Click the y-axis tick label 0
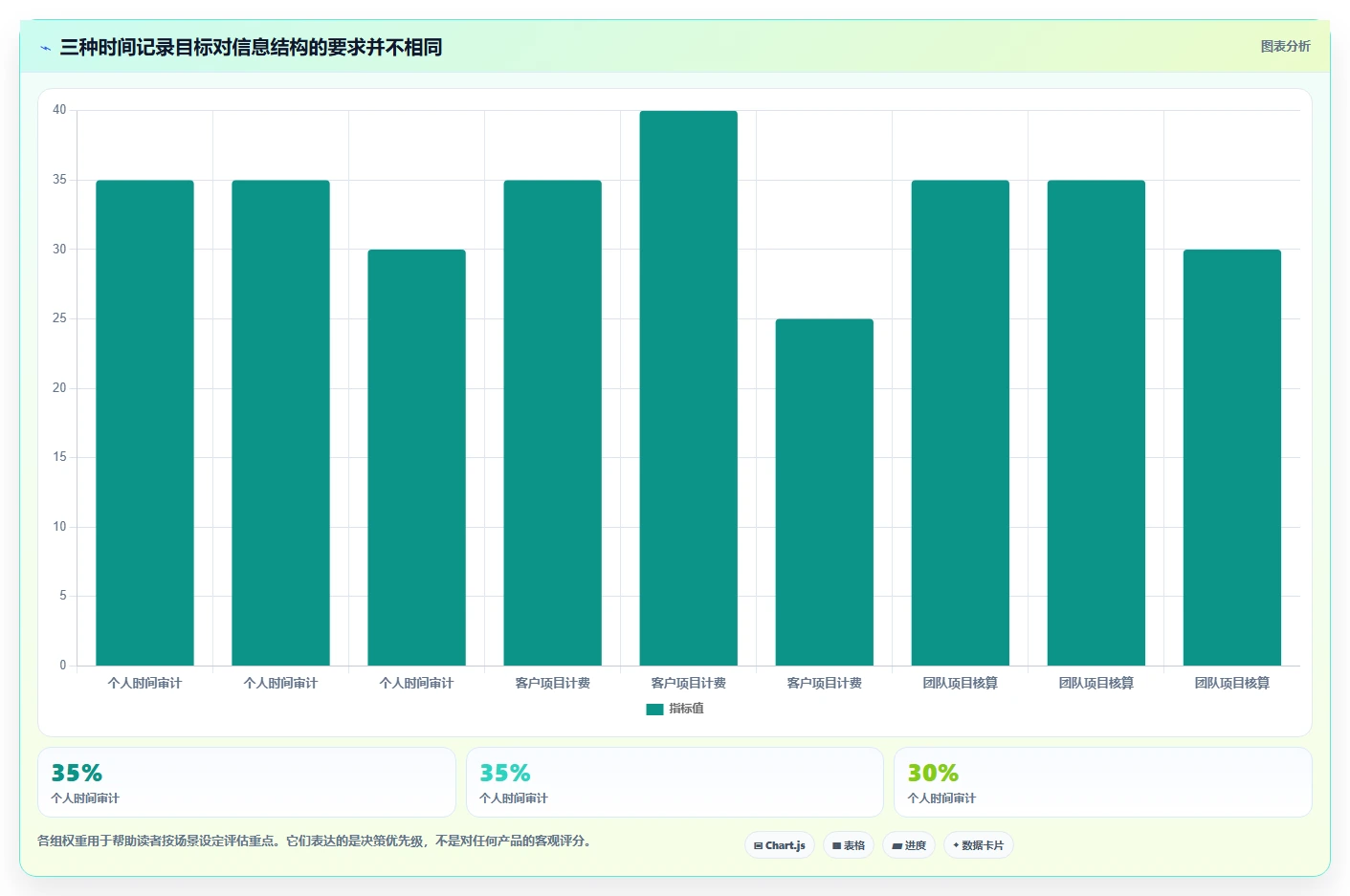The image size is (1350, 896). click(63, 665)
